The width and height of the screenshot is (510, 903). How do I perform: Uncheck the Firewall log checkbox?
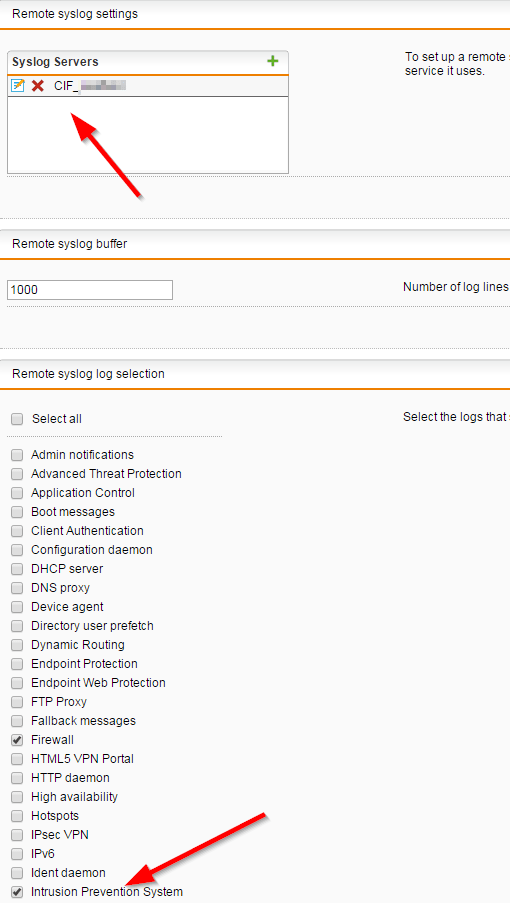pos(17,740)
